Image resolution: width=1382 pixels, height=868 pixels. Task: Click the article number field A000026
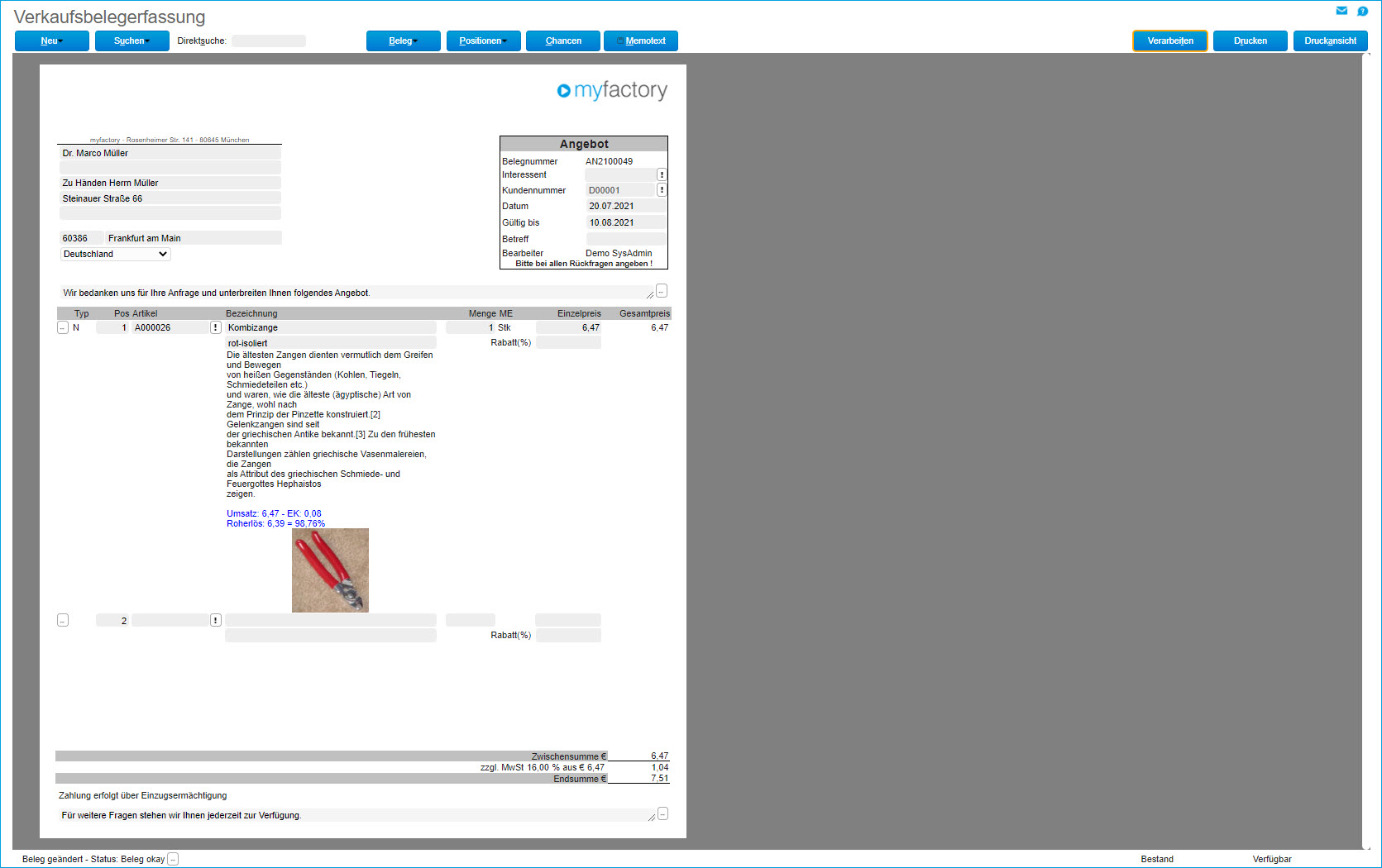pos(170,328)
